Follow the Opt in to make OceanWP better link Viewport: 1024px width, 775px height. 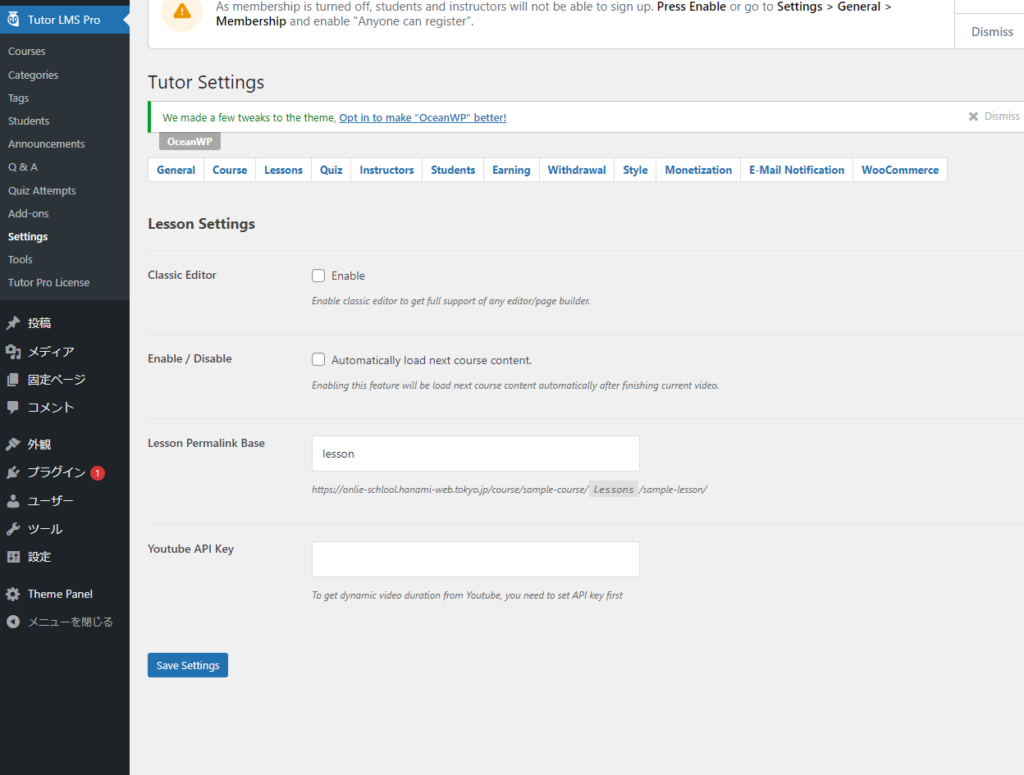tap(422, 118)
